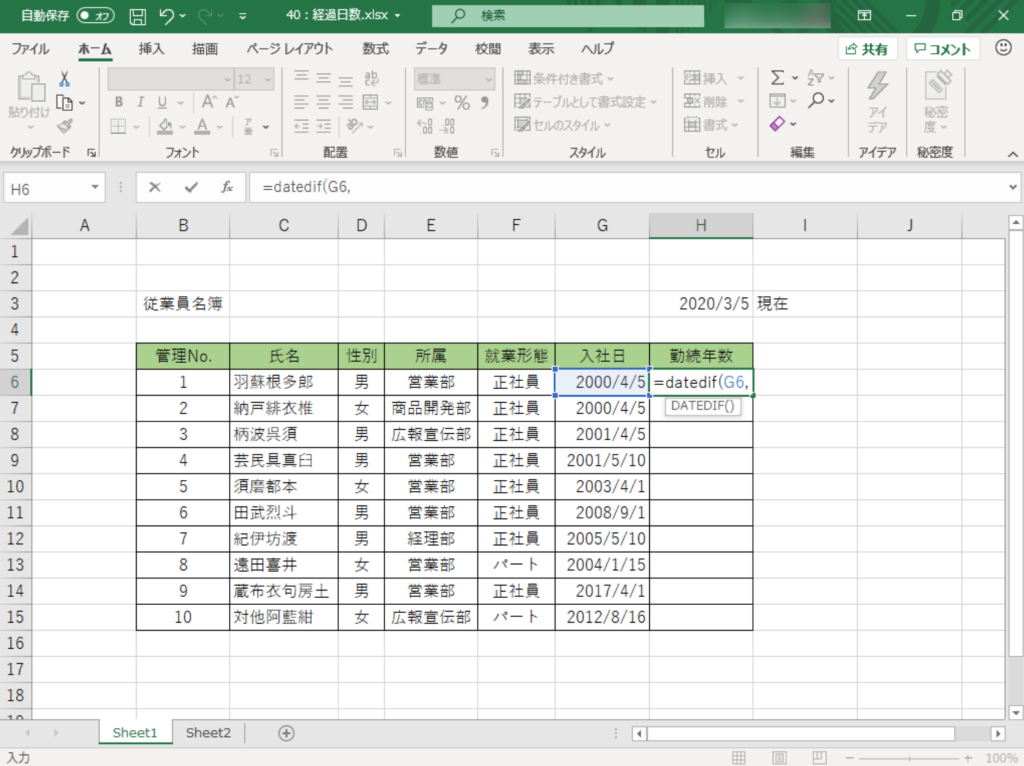Click the Find and Select magnifier icon
Image resolution: width=1024 pixels, height=766 pixels.
(817, 100)
